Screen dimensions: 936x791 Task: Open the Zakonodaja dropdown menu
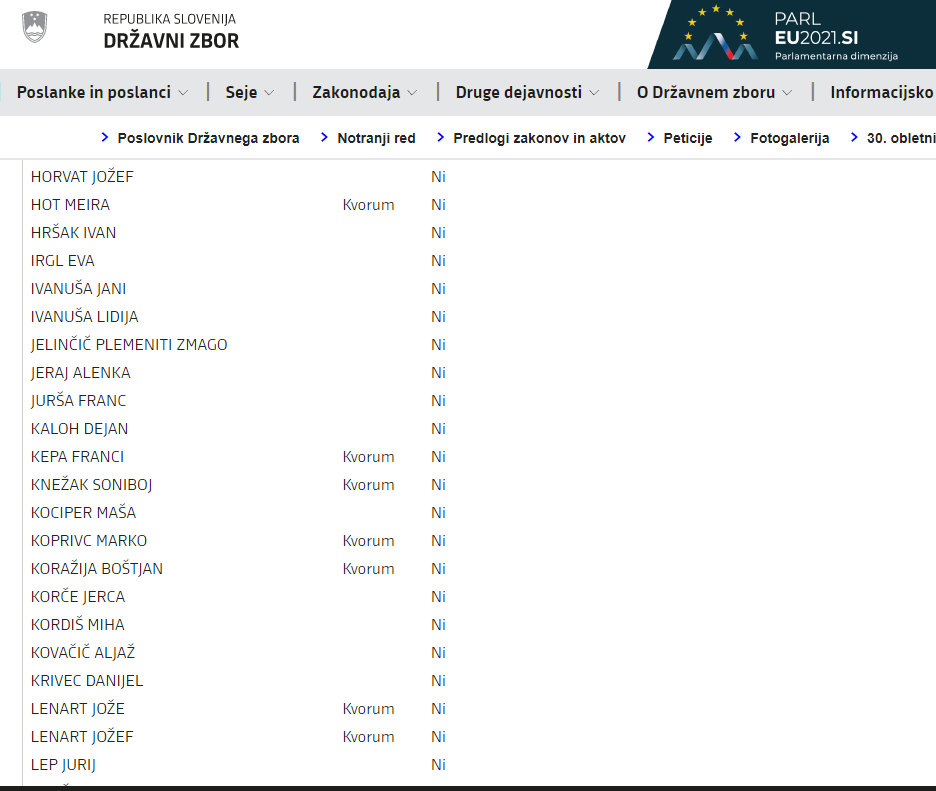click(x=365, y=92)
